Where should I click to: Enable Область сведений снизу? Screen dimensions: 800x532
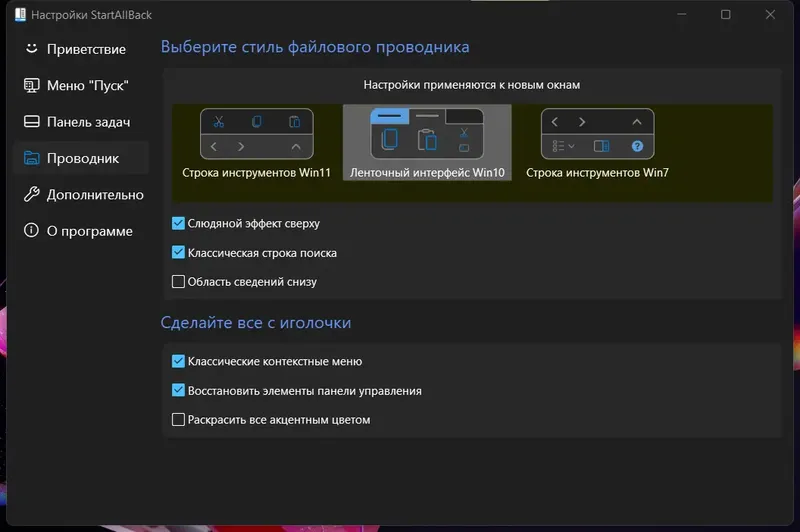pos(178,282)
